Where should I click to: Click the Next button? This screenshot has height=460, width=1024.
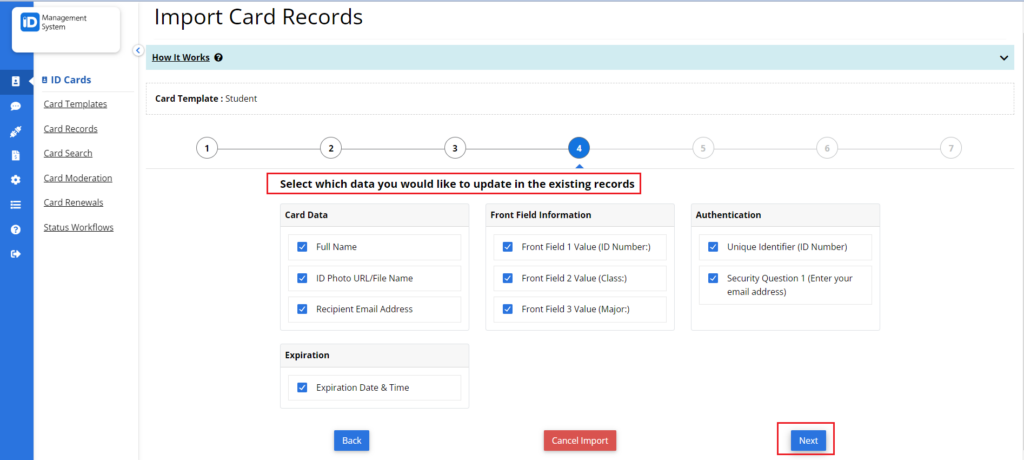807,440
